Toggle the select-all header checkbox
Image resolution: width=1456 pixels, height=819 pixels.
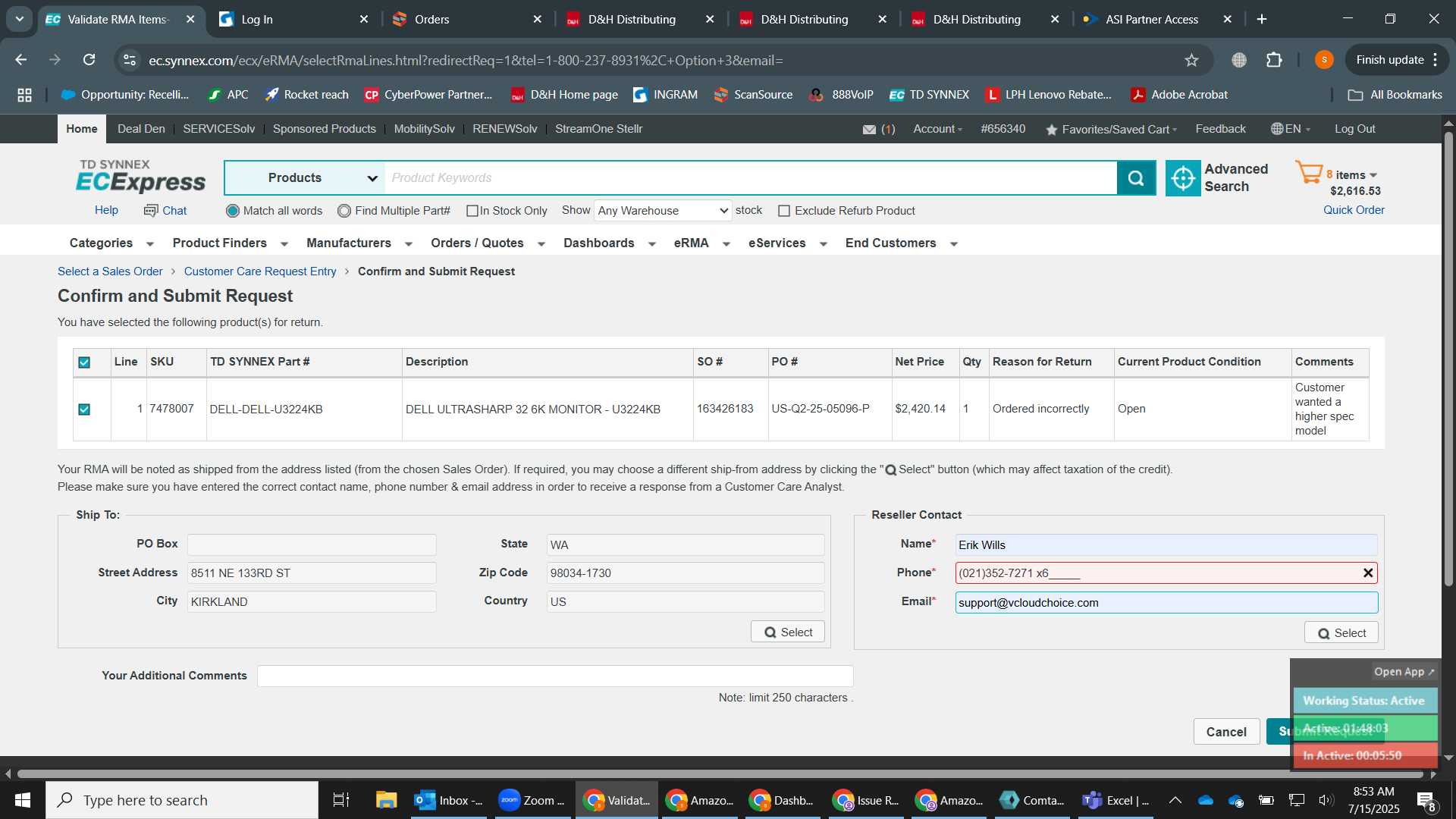pos(84,362)
